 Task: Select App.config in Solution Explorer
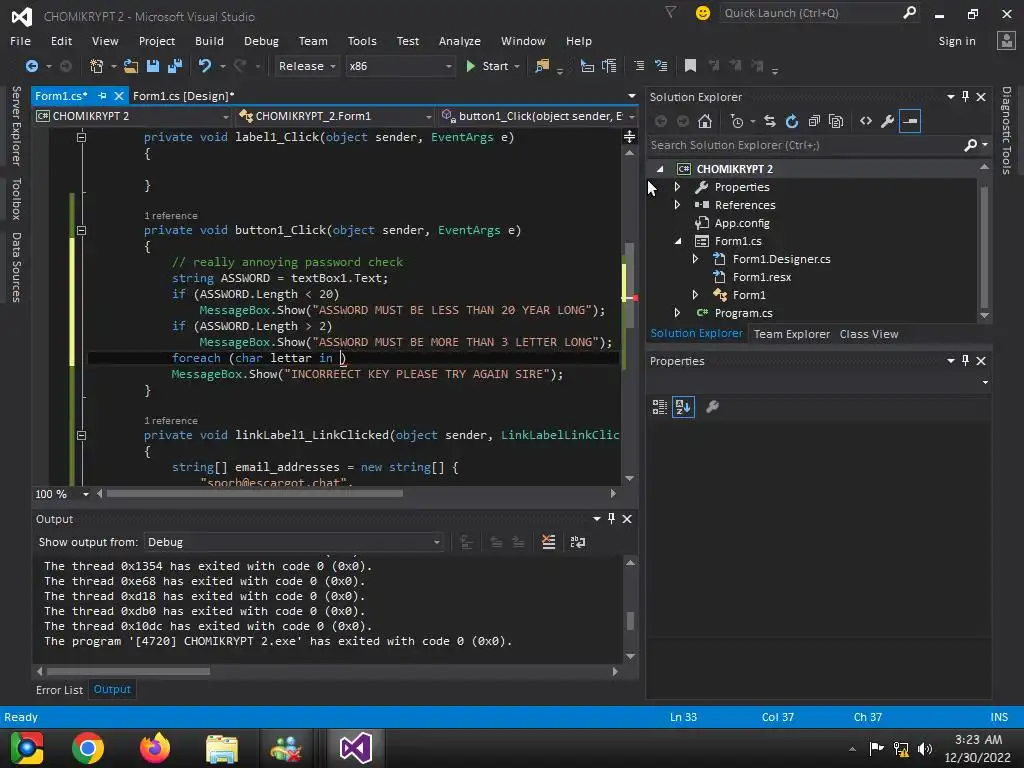(742, 223)
